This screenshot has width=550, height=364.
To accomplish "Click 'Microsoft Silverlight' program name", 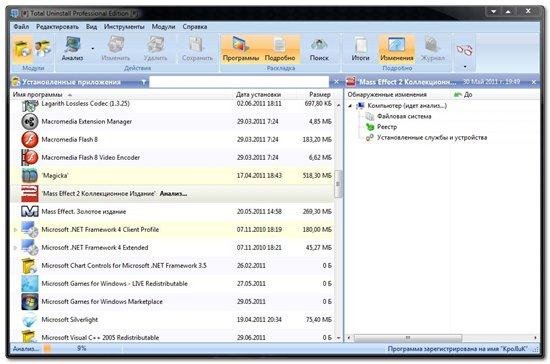I will click(69, 319).
